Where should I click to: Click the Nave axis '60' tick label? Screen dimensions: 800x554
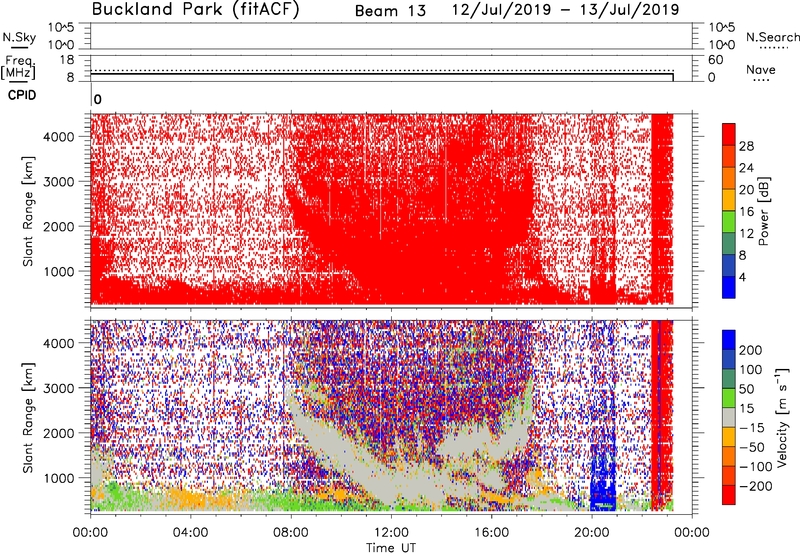(x=715, y=60)
